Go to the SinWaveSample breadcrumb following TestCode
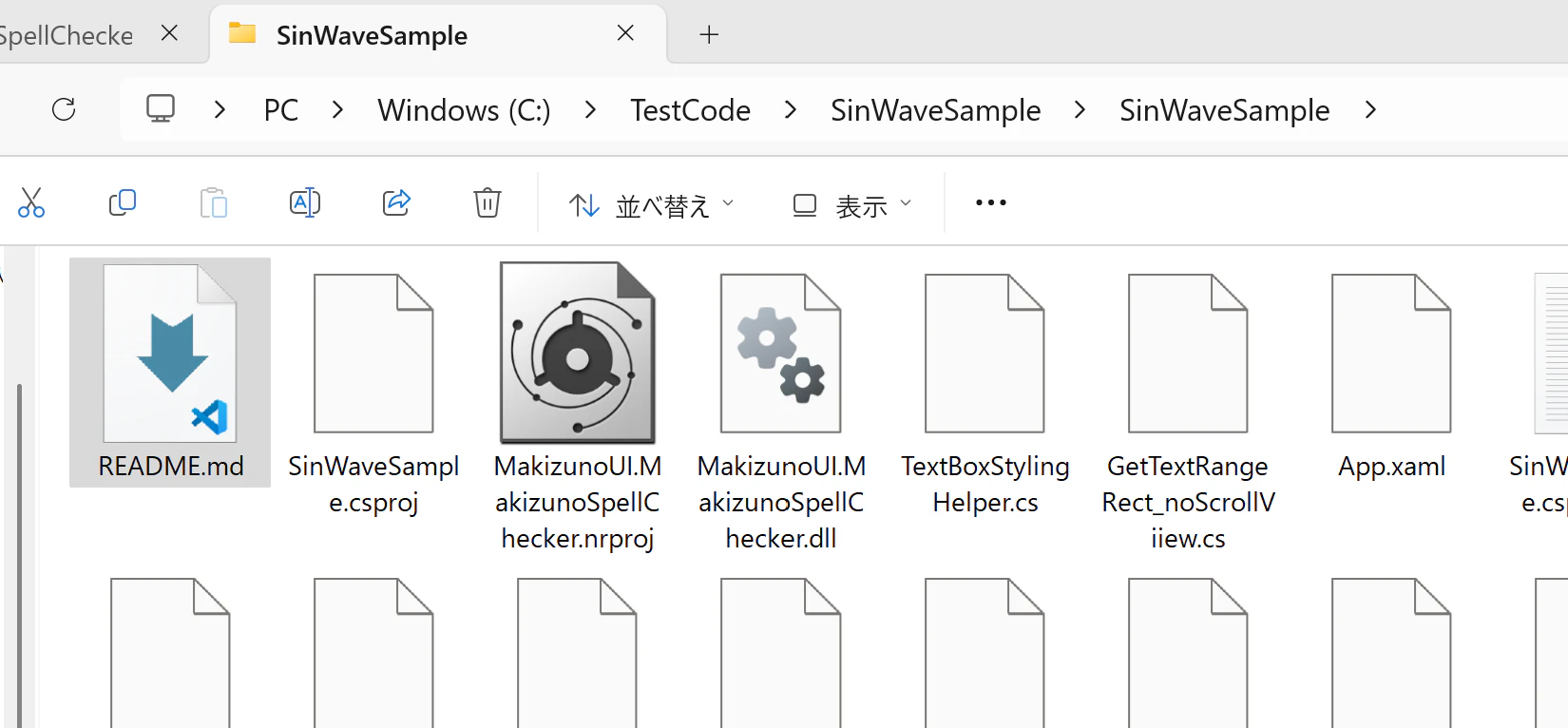The height and width of the screenshot is (728, 1568). [936, 110]
